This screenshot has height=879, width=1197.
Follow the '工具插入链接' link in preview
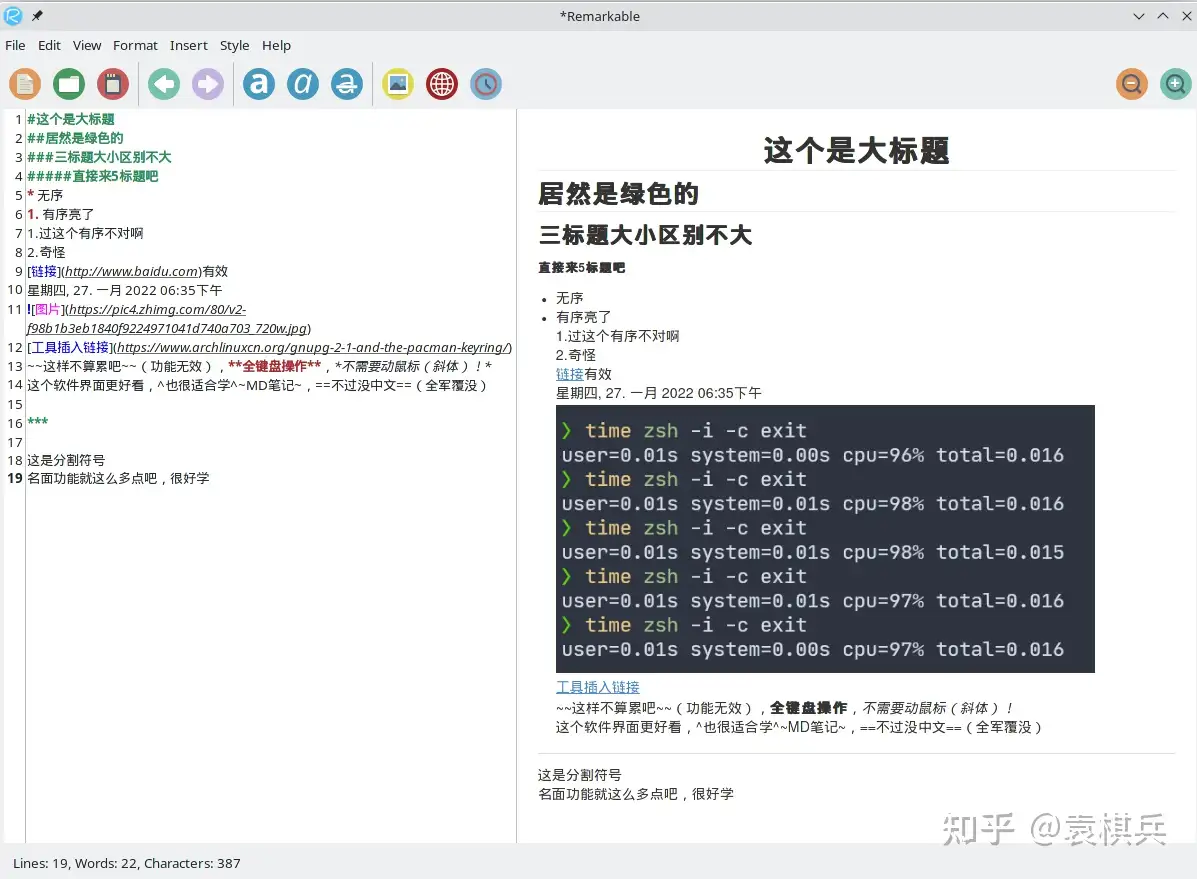[598, 687]
